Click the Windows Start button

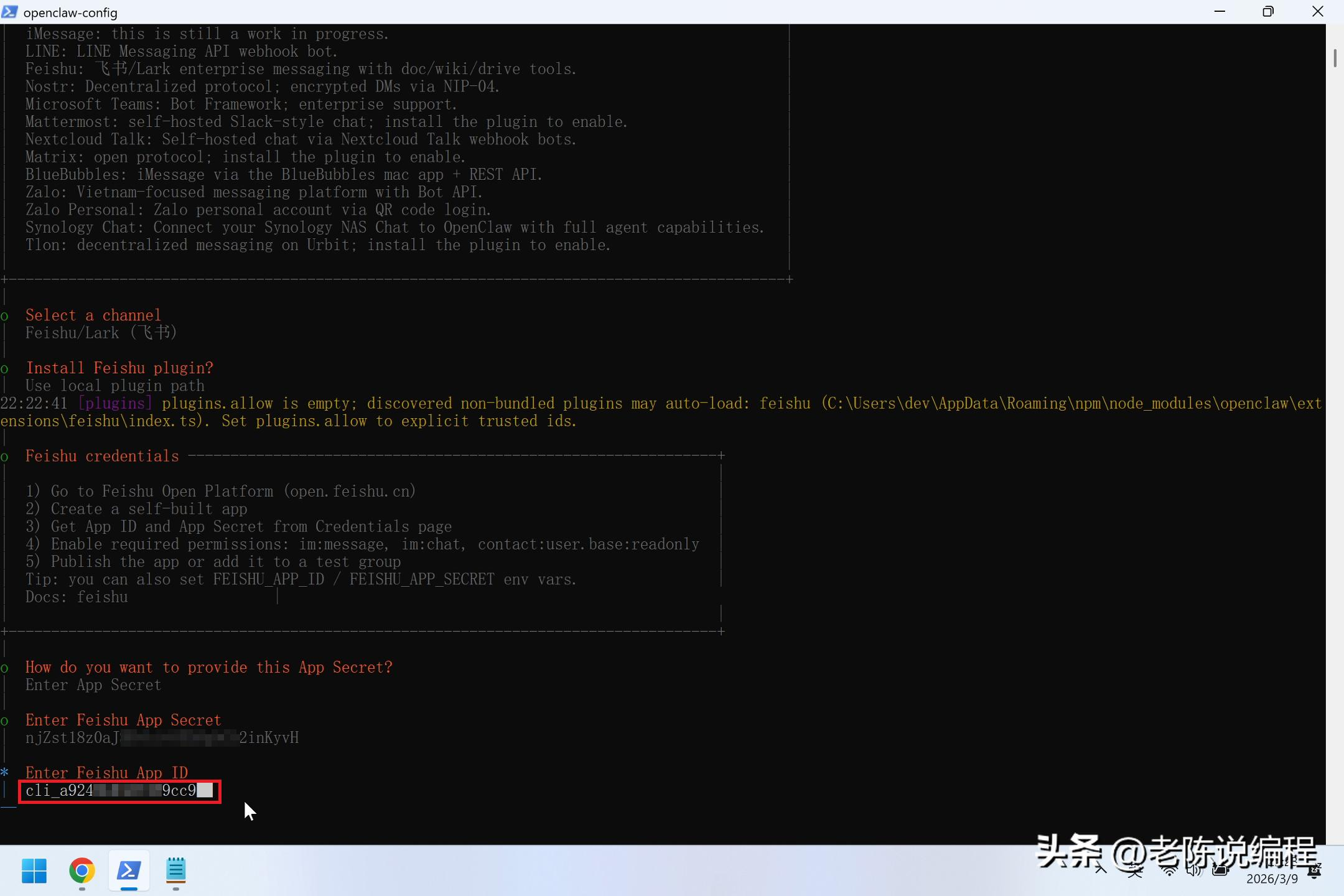pyautogui.click(x=34, y=870)
